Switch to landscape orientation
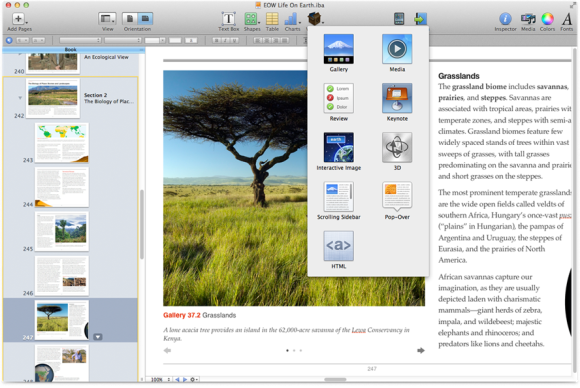The image size is (580, 388). (x=145, y=18)
